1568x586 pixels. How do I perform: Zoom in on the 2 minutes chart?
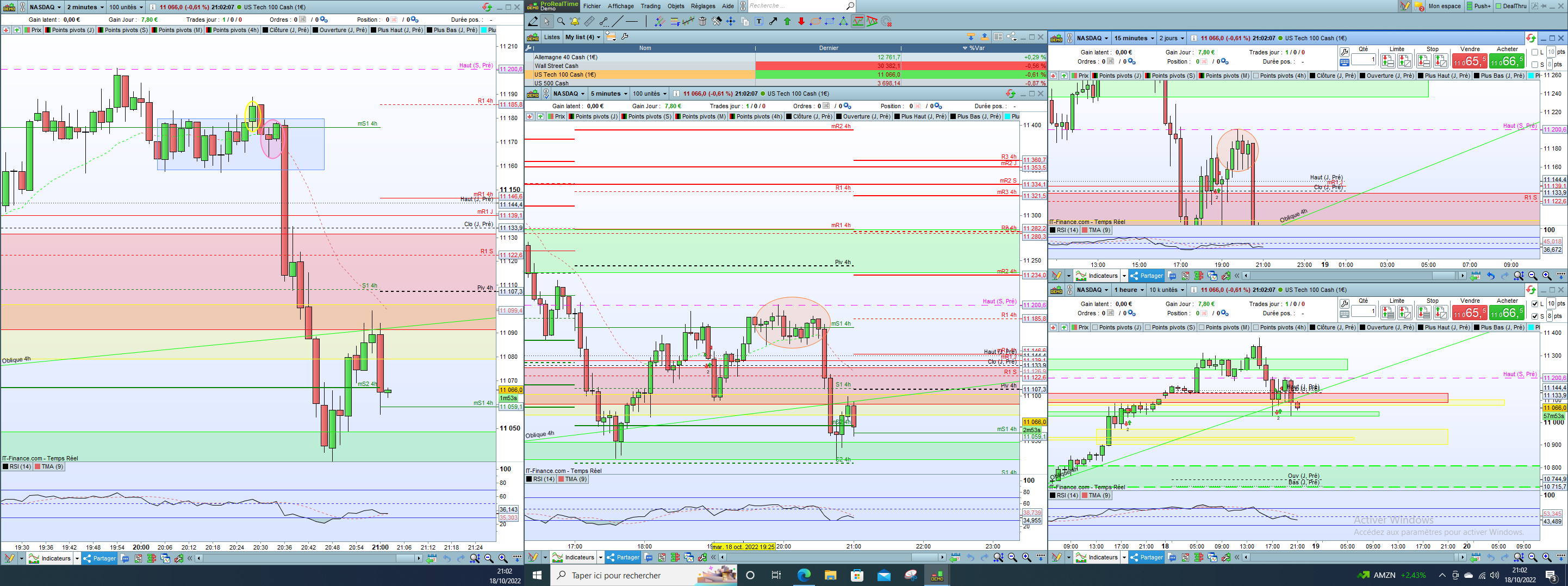503,558
